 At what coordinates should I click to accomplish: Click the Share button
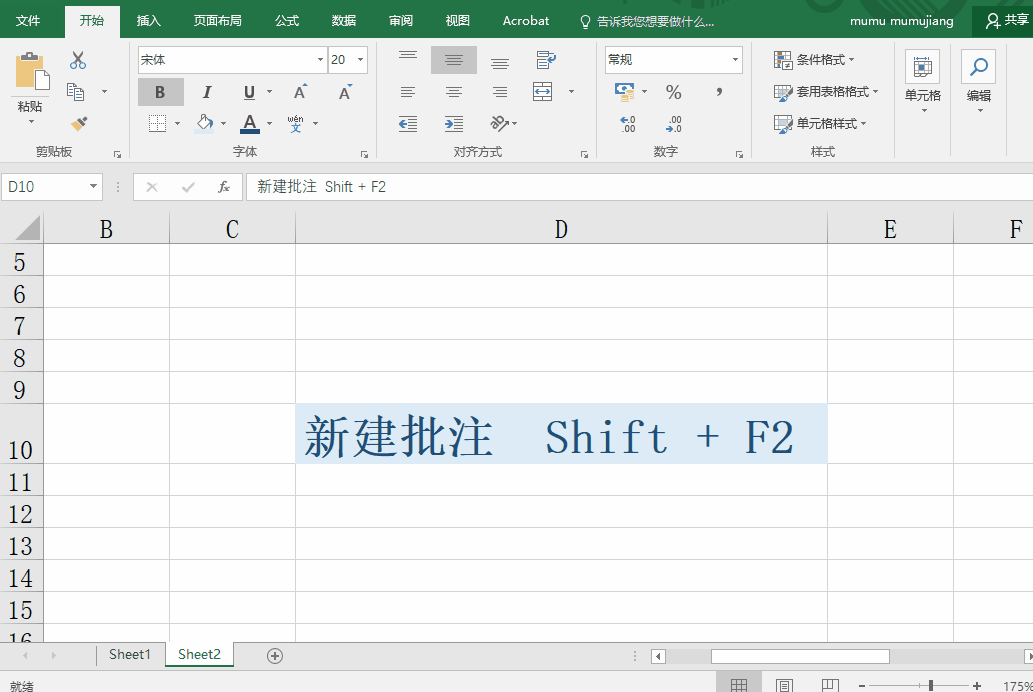click(1006, 21)
